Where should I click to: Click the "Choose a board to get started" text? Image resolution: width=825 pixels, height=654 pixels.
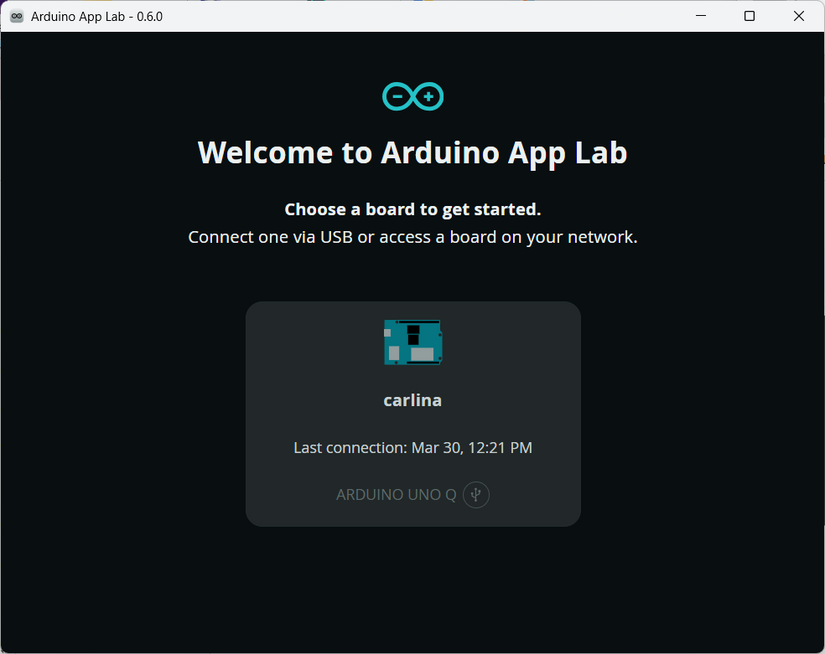pyautogui.click(x=413, y=209)
